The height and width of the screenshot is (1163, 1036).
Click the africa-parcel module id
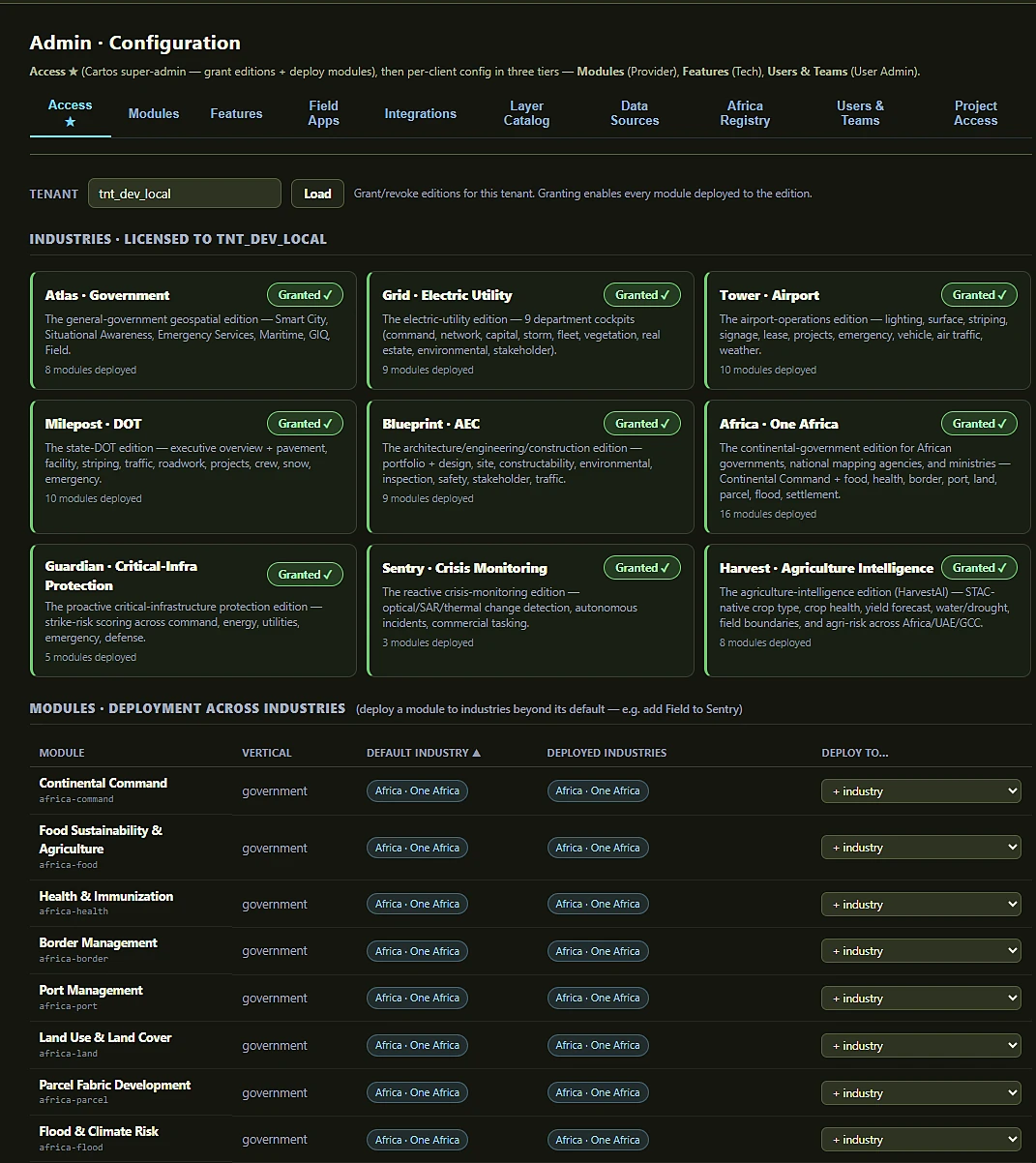pos(74,1100)
